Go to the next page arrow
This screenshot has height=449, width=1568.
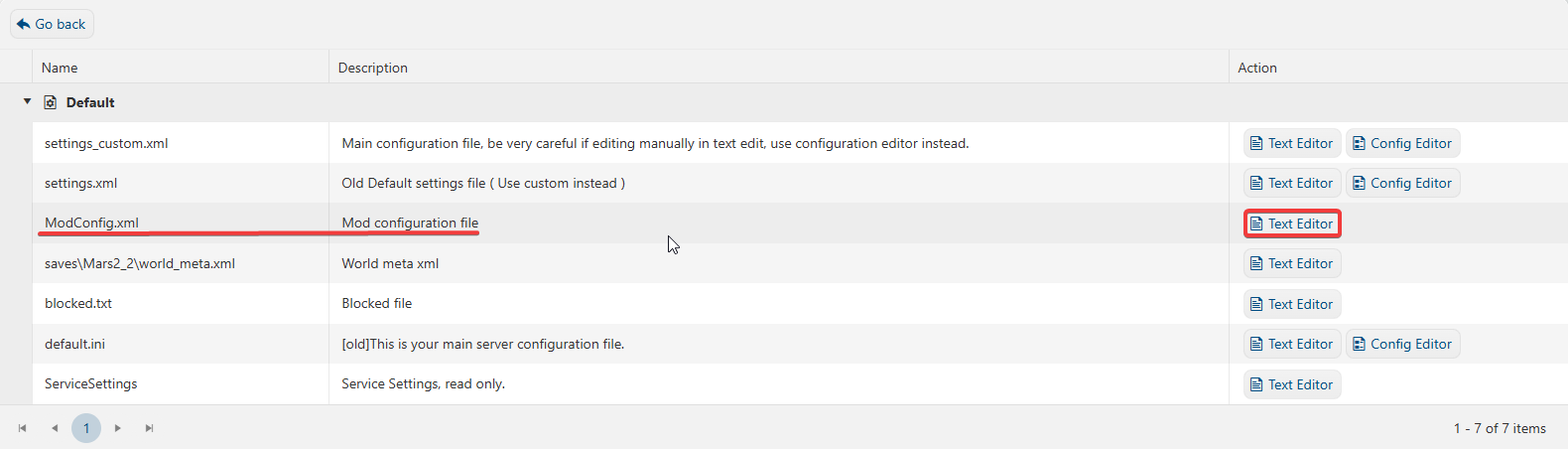(x=118, y=428)
